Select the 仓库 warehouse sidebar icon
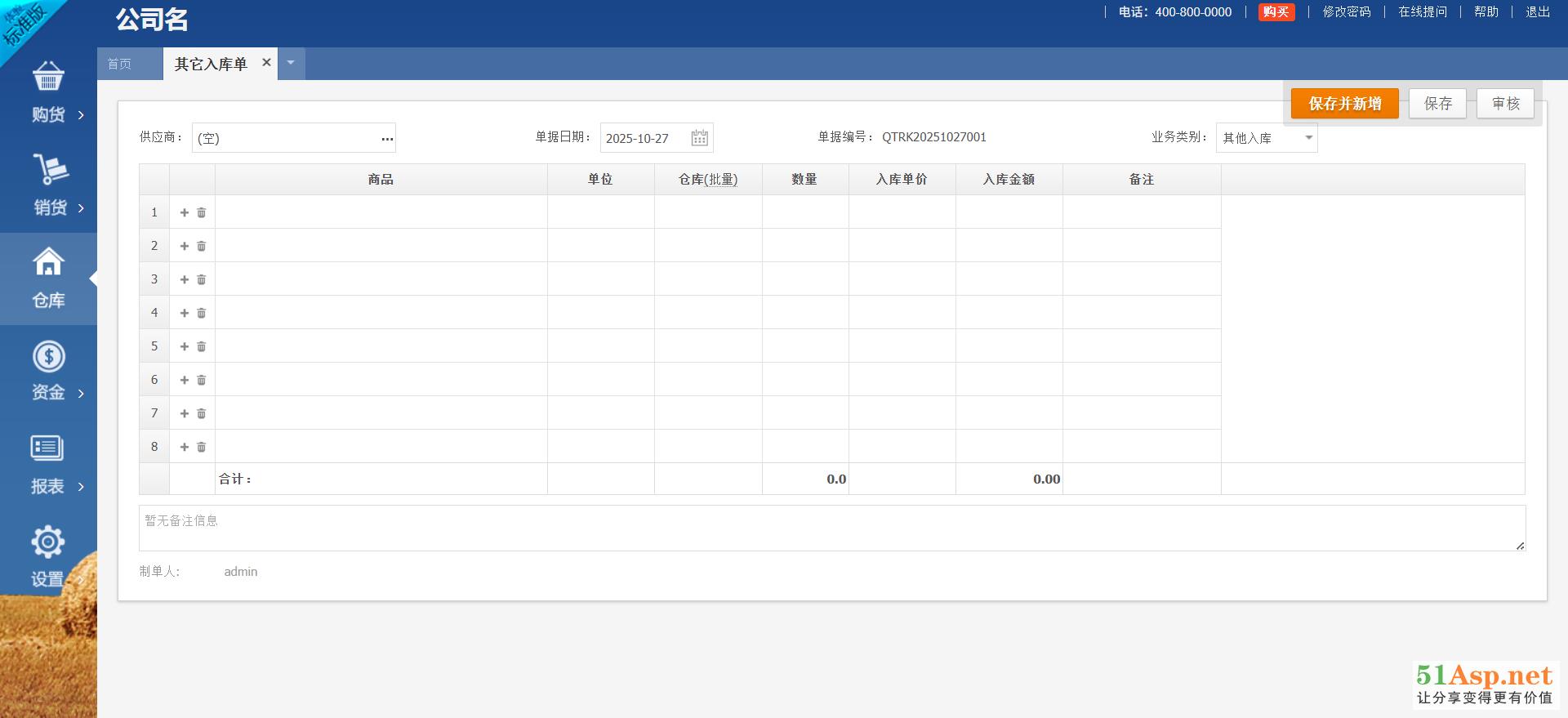The height and width of the screenshot is (718, 1568). pyautogui.click(x=48, y=262)
